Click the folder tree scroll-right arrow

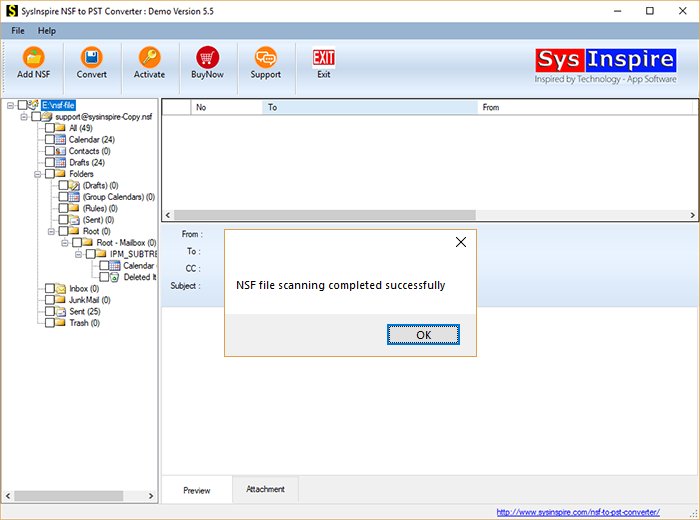point(151,496)
